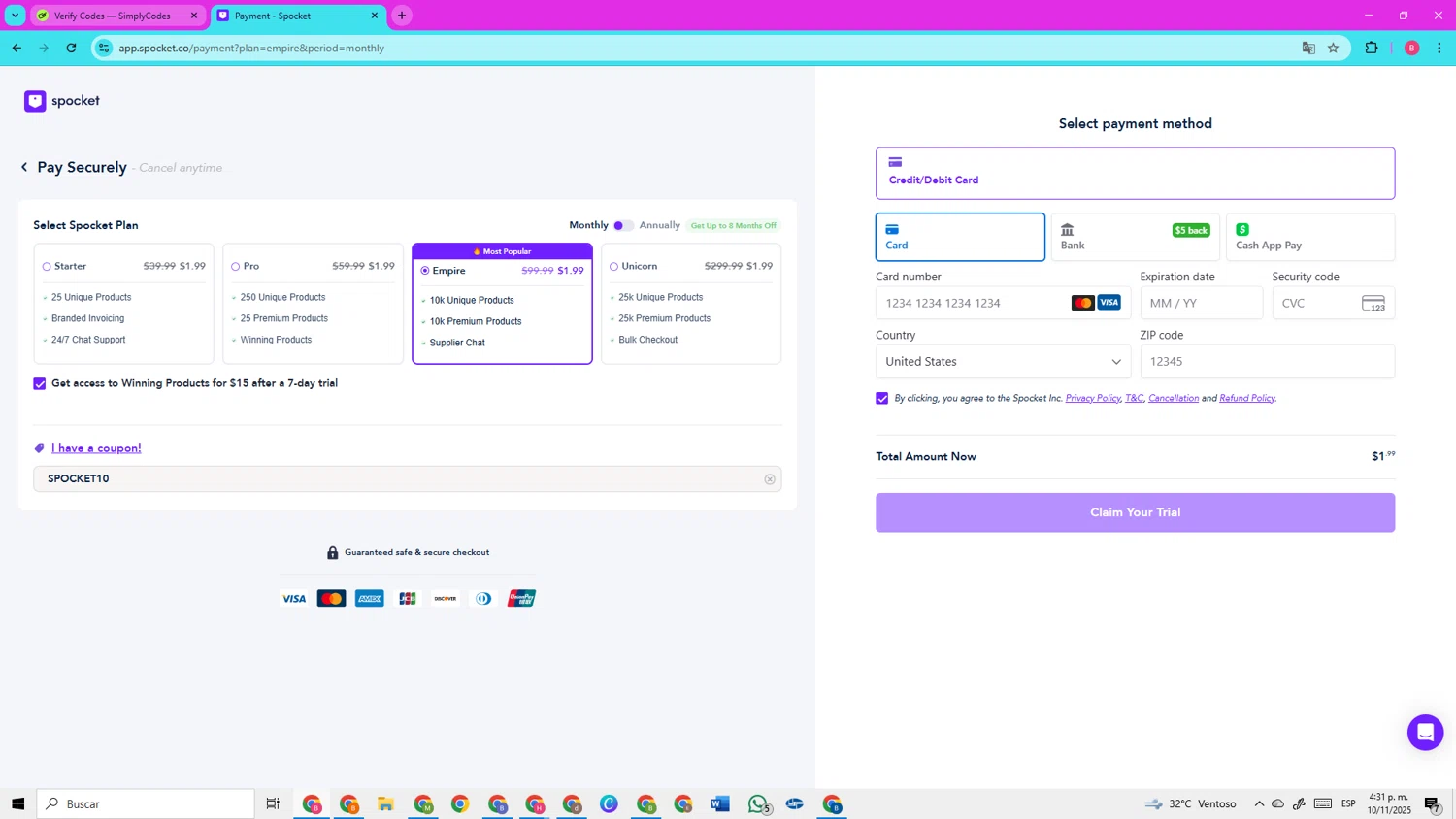Click the browser address bar URL
Viewport: 1456px width, 819px height.
[251, 49]
